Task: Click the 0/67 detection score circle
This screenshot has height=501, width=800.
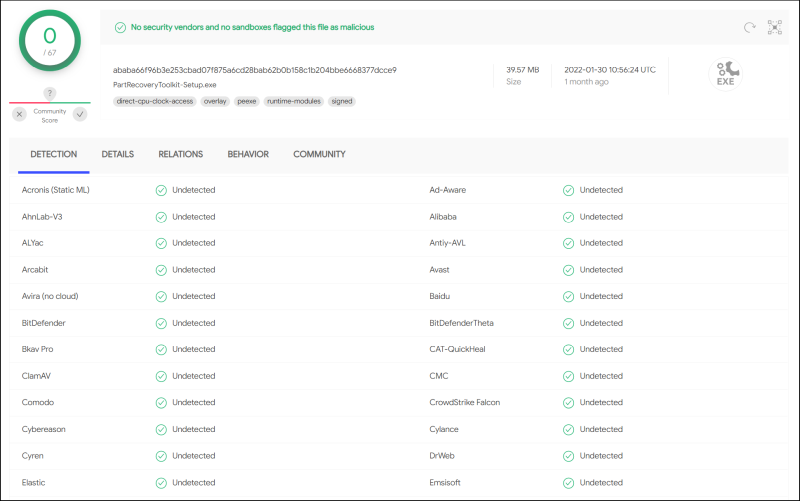Action: 50,41
